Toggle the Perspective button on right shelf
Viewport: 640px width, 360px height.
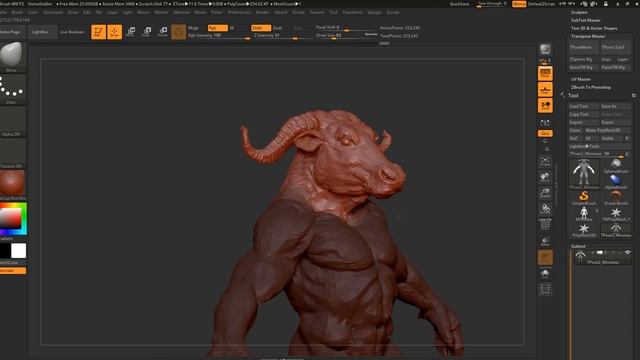[x=545, y=73]
